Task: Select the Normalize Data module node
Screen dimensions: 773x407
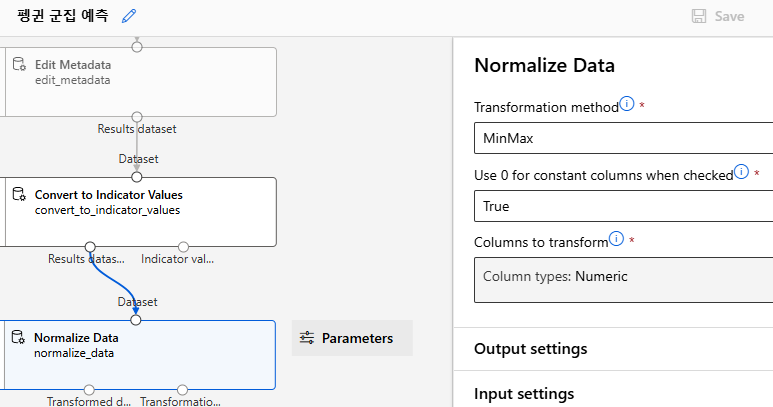Action: point(140,355)
